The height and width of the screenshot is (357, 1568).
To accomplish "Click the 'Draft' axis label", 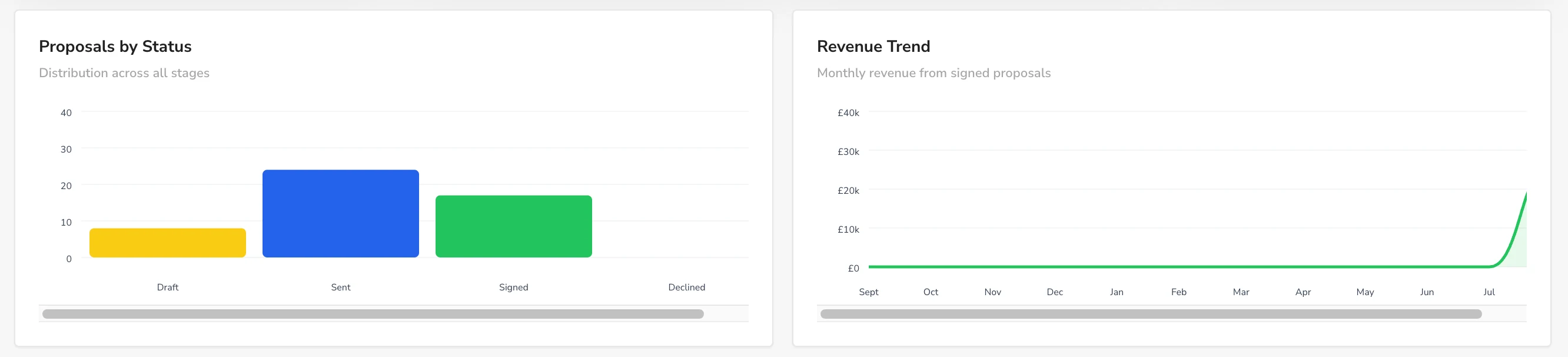I will click(x=167, y=287).
